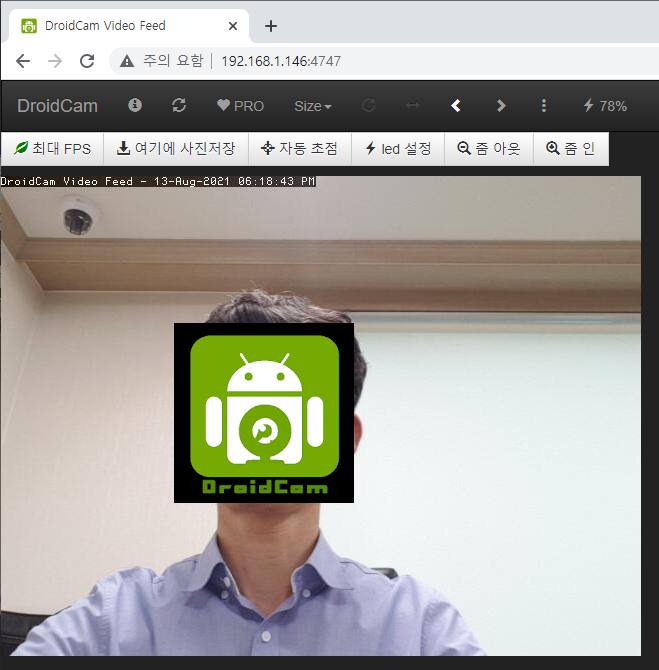Click the address bar URL 192.168.1.146:4747
Screen dimensions: 659x670
pos(281,61)
